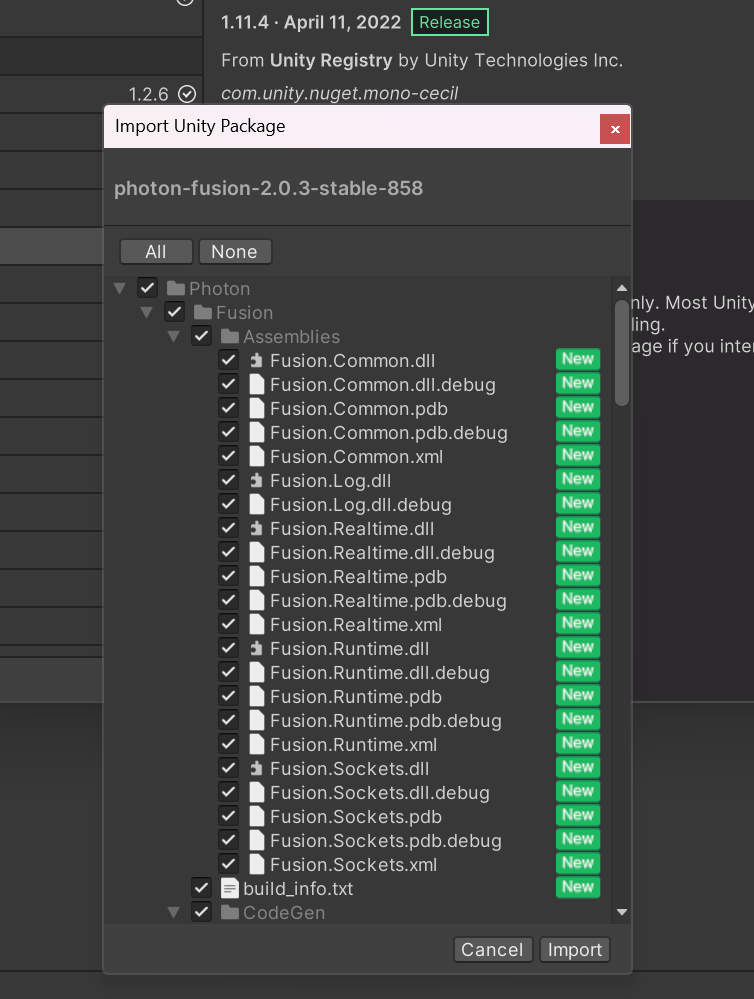Click the Fusion.Sockets.dll.debug file icon

pyautogui.click(x=256, y=793)
